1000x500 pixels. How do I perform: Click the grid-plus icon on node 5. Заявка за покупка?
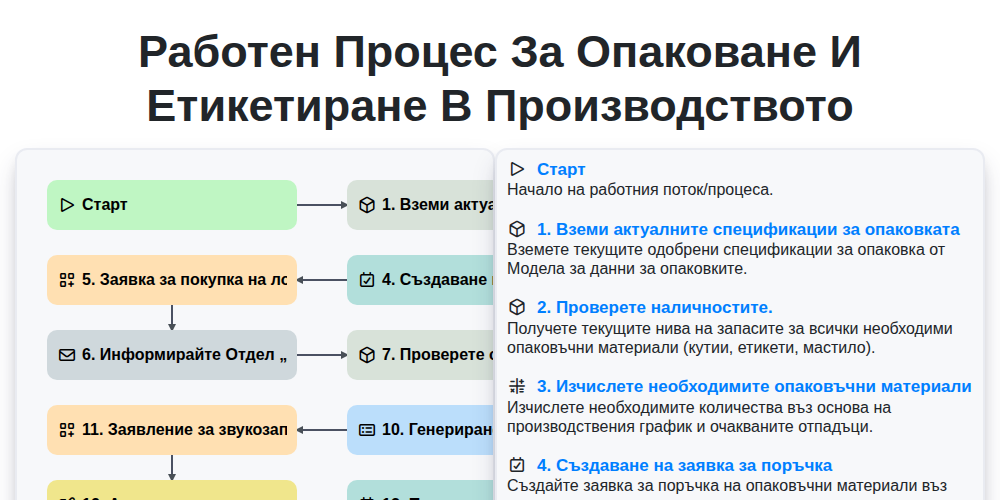(67, 280)
